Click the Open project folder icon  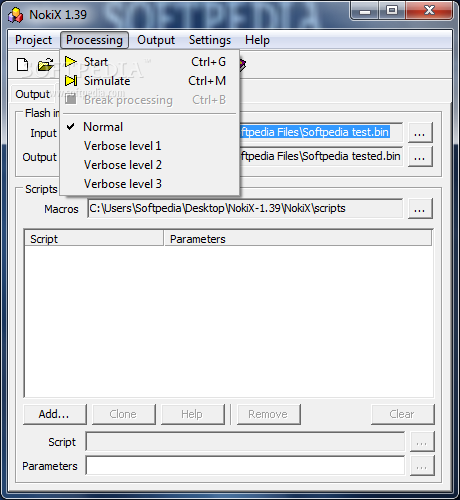(x=46, y=64)
